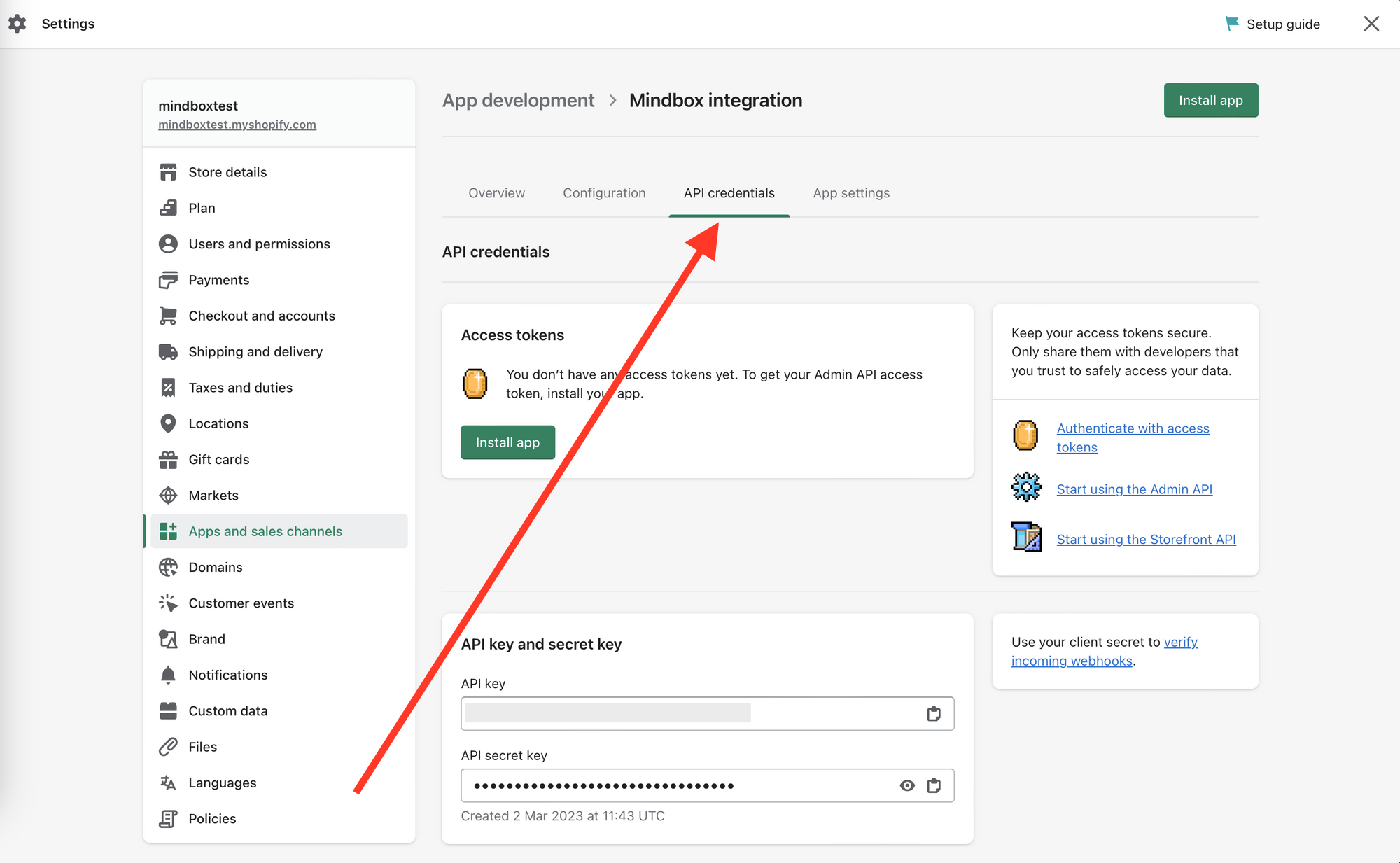Copy the API key with clipboard icon
This screenshot has height=863, width=1400.
(x=934, y=713)
